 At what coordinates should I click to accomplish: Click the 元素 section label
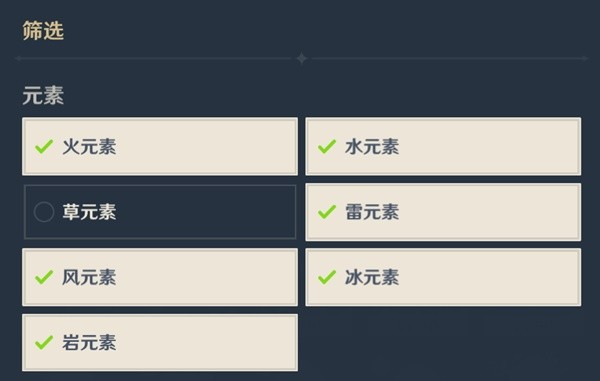[43, 95]
